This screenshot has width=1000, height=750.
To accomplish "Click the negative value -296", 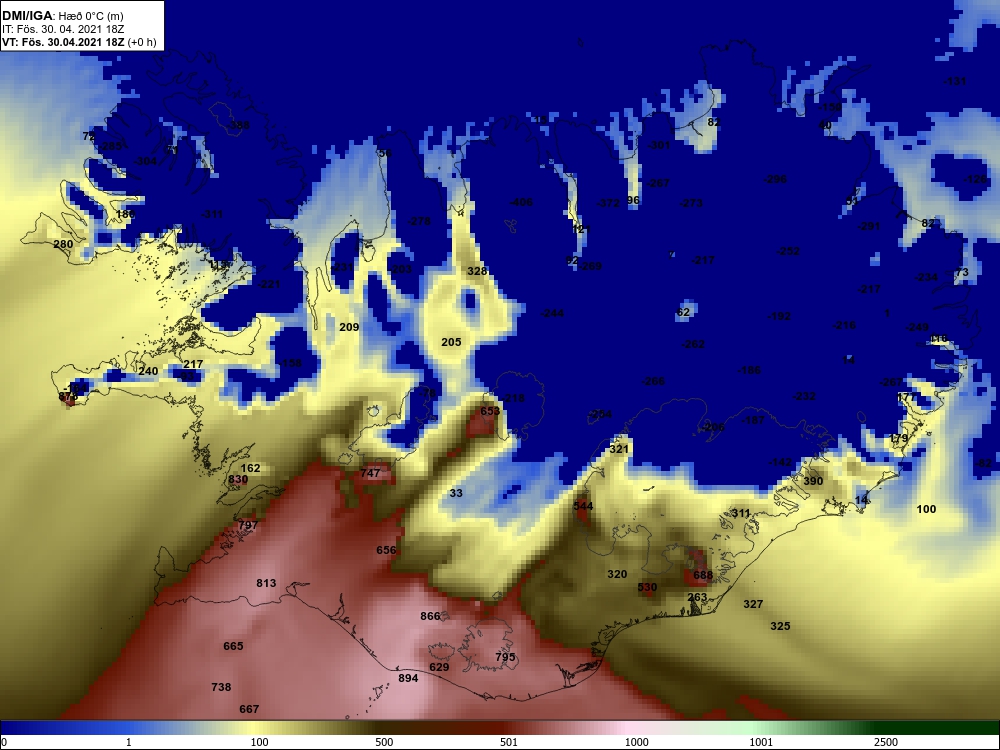I will click(x=776, y=180).
